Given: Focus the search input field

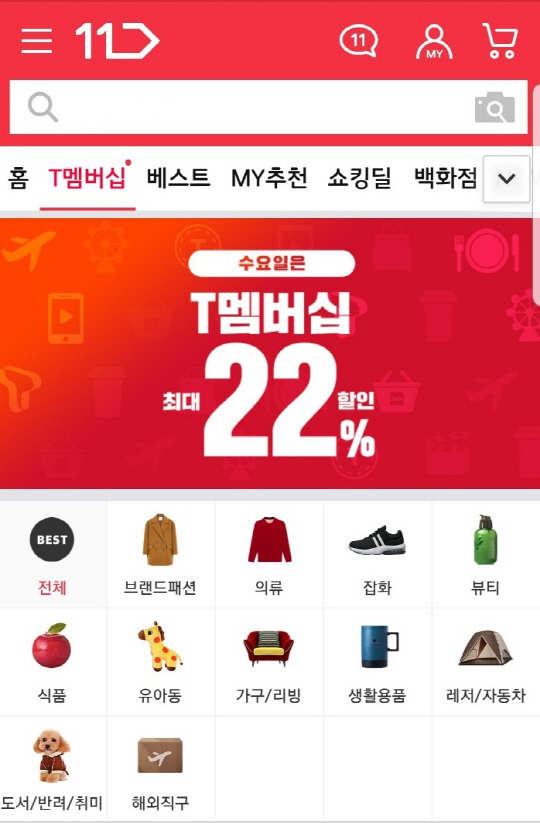Looking at the screenshot, I should tap(268, 107).
